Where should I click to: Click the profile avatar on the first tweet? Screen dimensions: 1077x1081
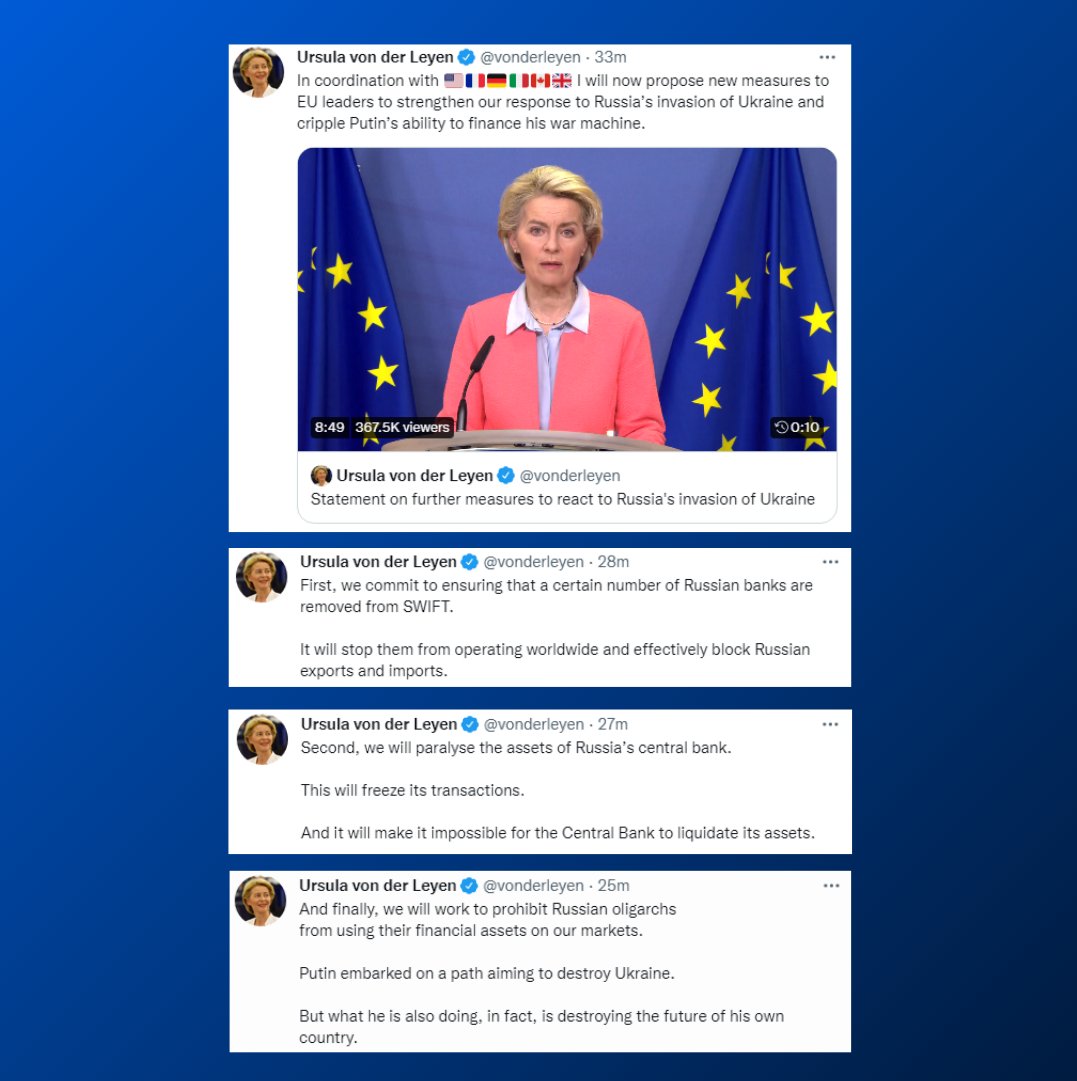click(x=259, y=72)
